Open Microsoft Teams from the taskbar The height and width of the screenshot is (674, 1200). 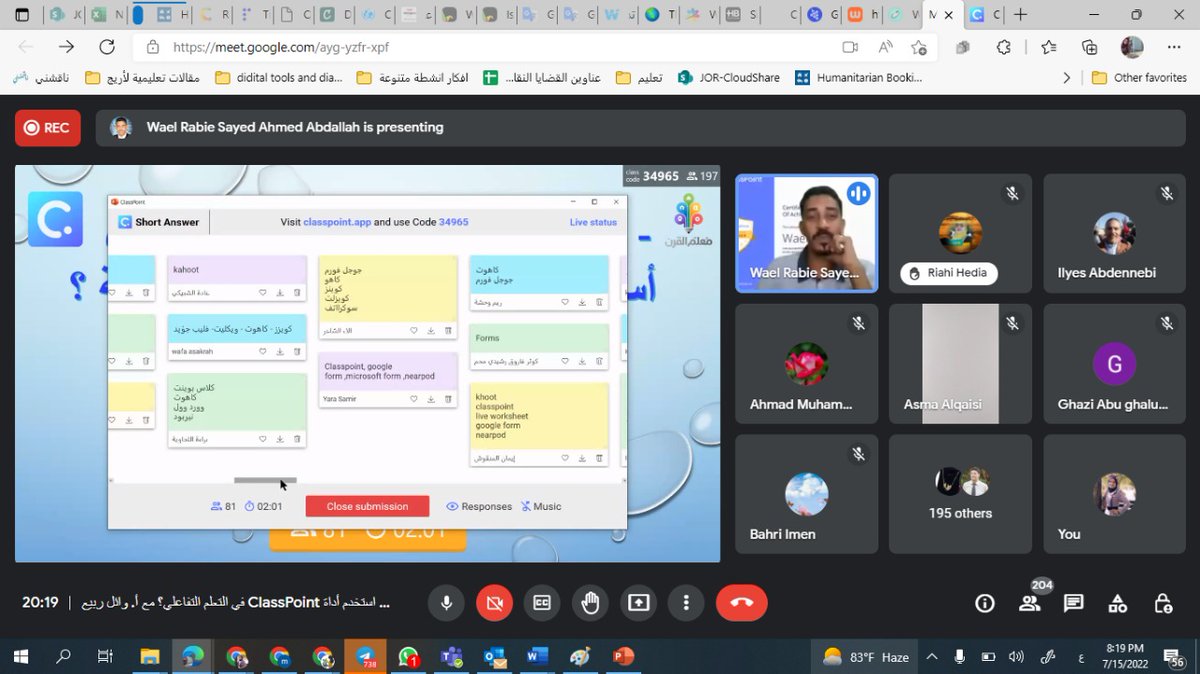click(x=451, y=657)
